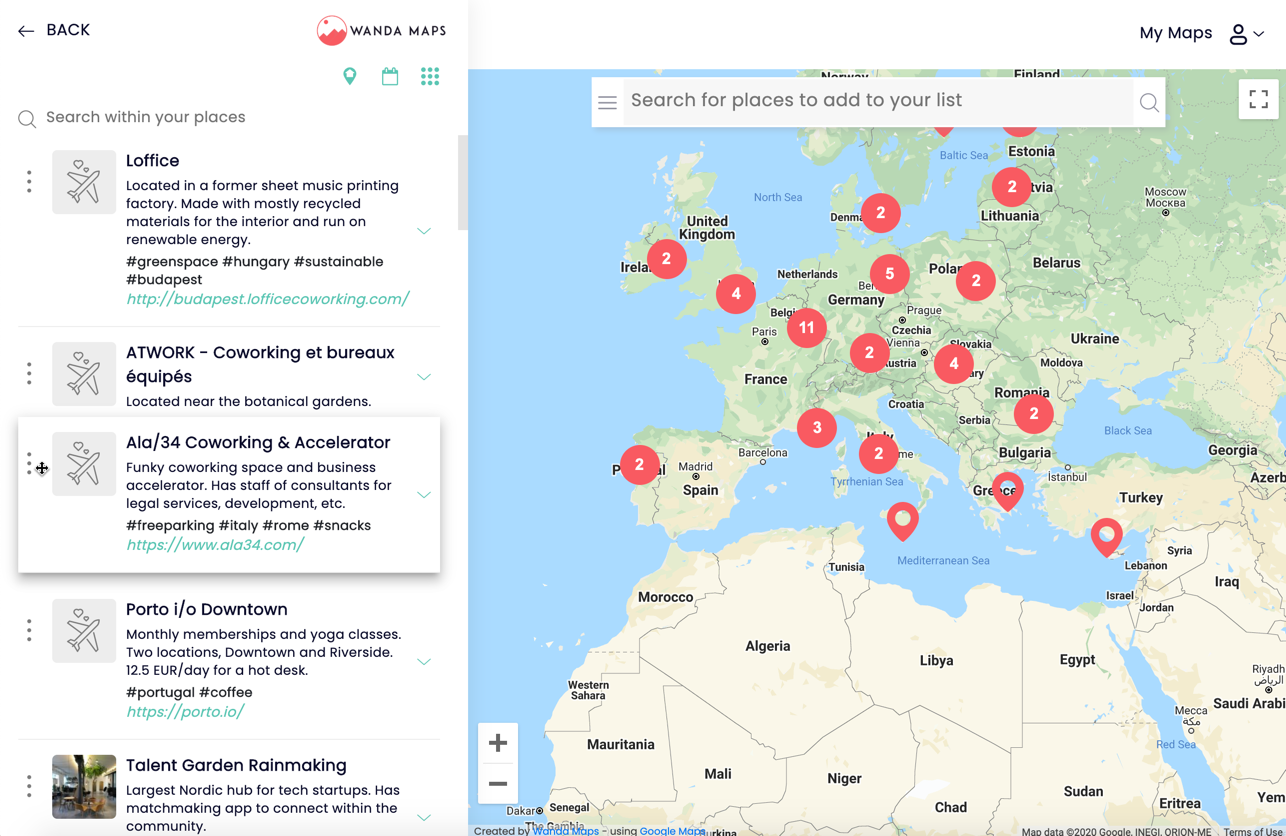Zoom in the map with plus button
The height and width of the screenshot is (836, 1286).
pyautogui.click(x=498, y=743)
